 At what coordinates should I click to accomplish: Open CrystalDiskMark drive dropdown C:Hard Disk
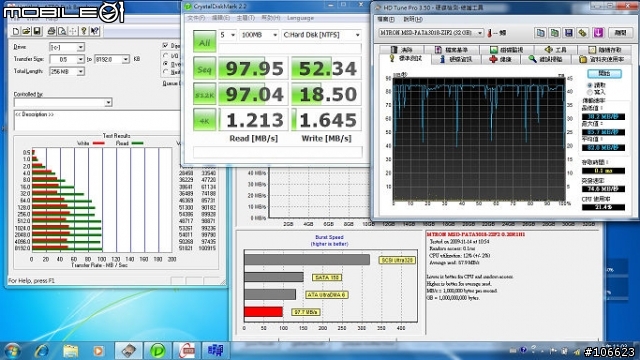coord(321,35)
